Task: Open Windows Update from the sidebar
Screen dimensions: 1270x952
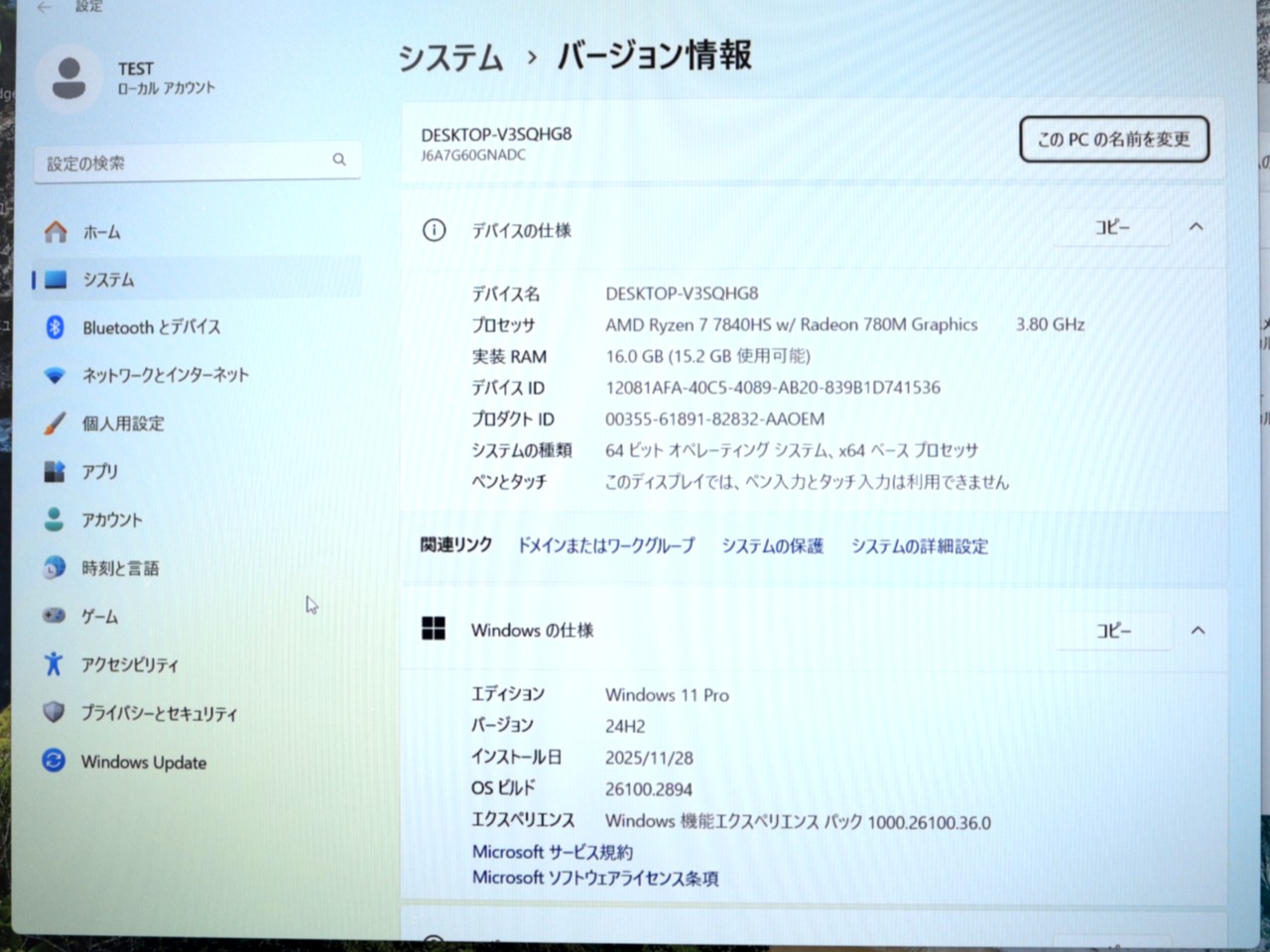Action: 143,762
